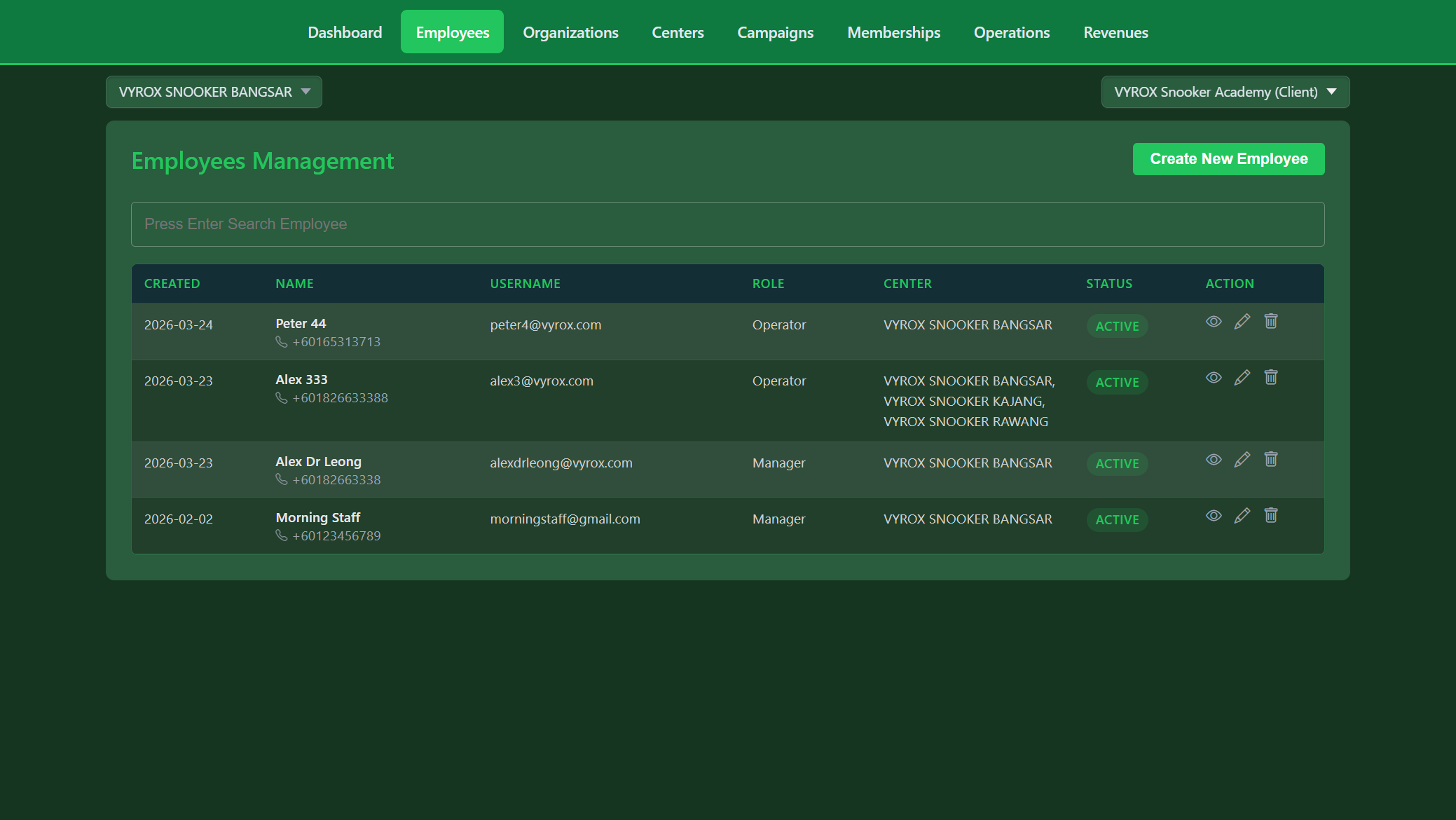
Task: Click the ACTION column header
Action: coord(1230,284)
